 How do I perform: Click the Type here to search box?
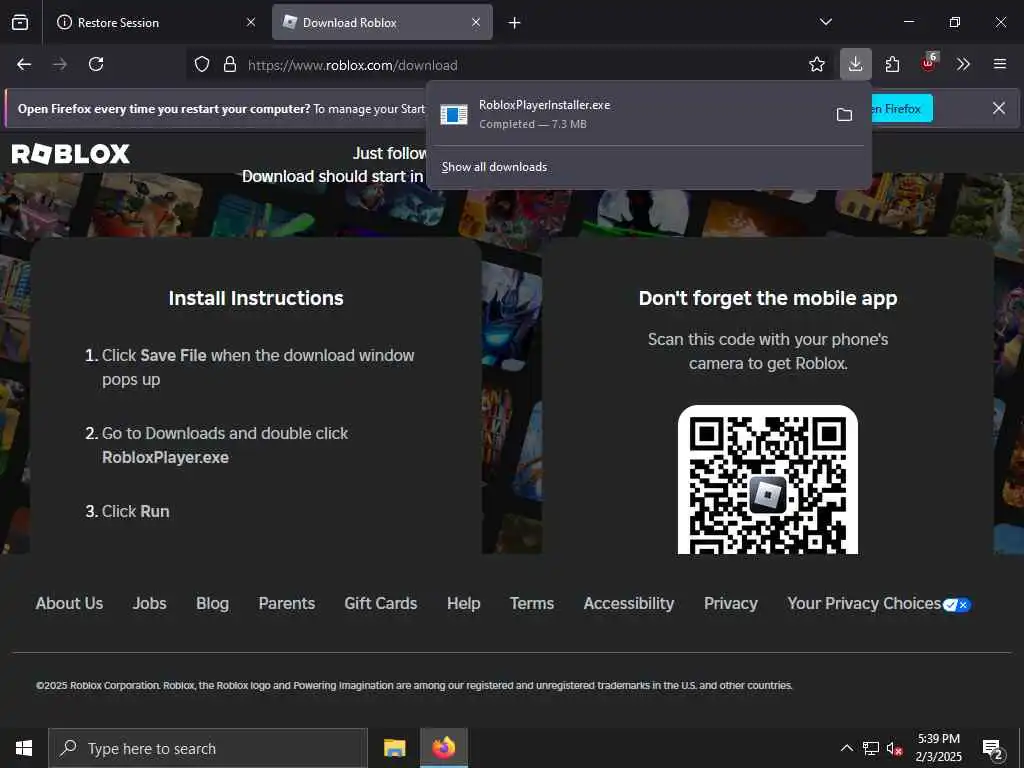(208, 748)
